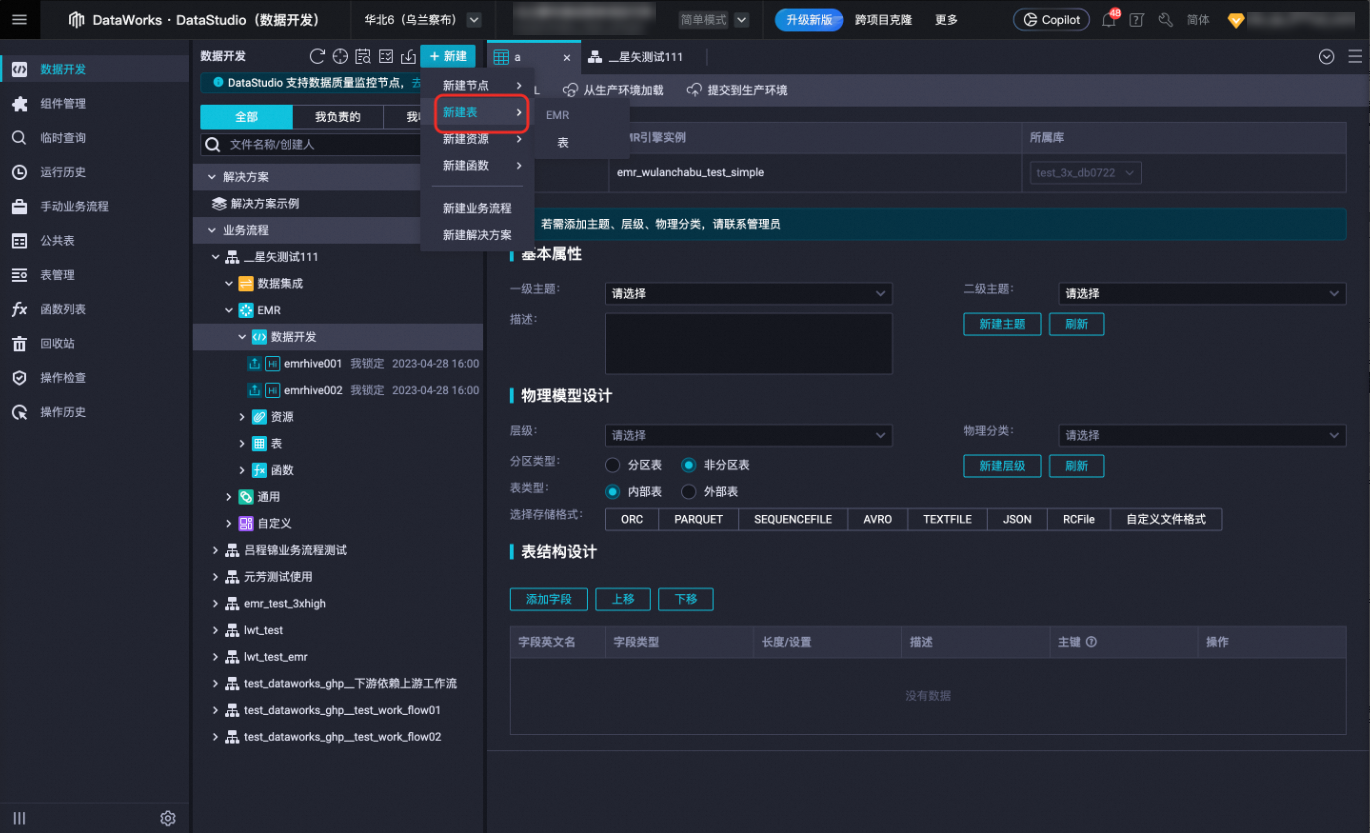The image size is (1370, 833).
Task: Select 外部表 radio button
Action: [689, 492]
